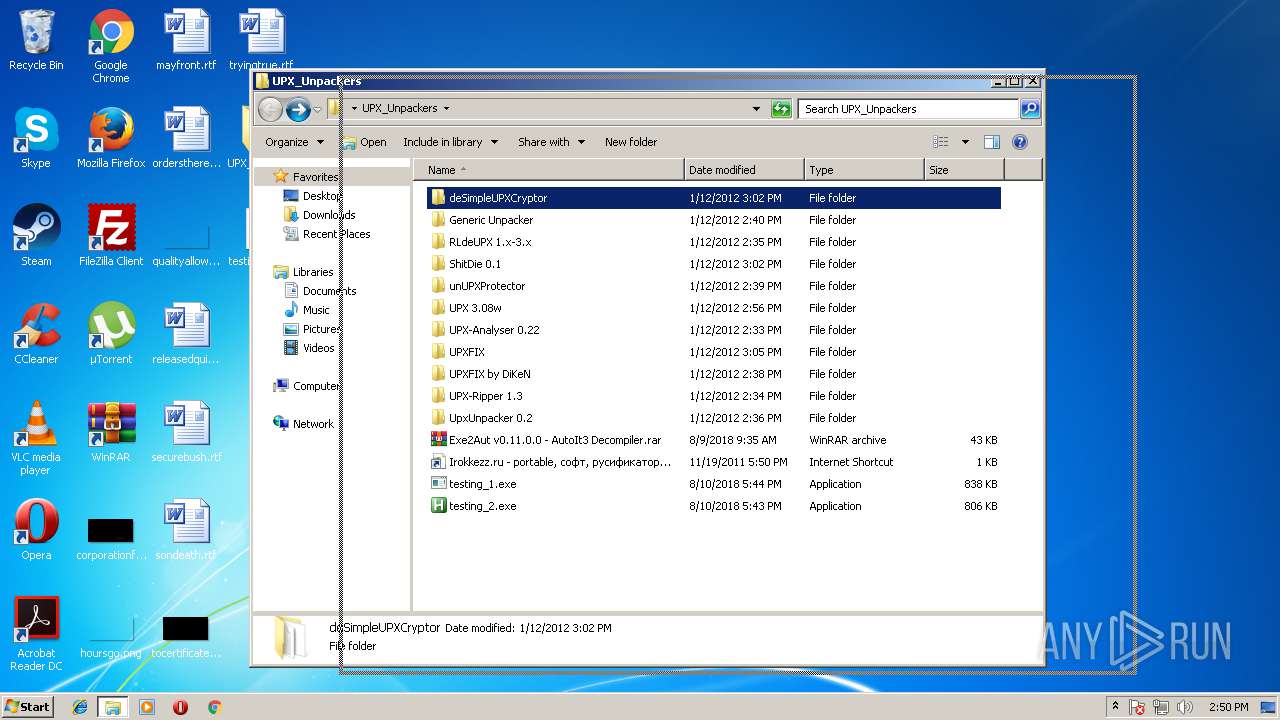Open recent pages dropdown arrow
Viewport: 1280px width, 720px height.
point(317,109)
